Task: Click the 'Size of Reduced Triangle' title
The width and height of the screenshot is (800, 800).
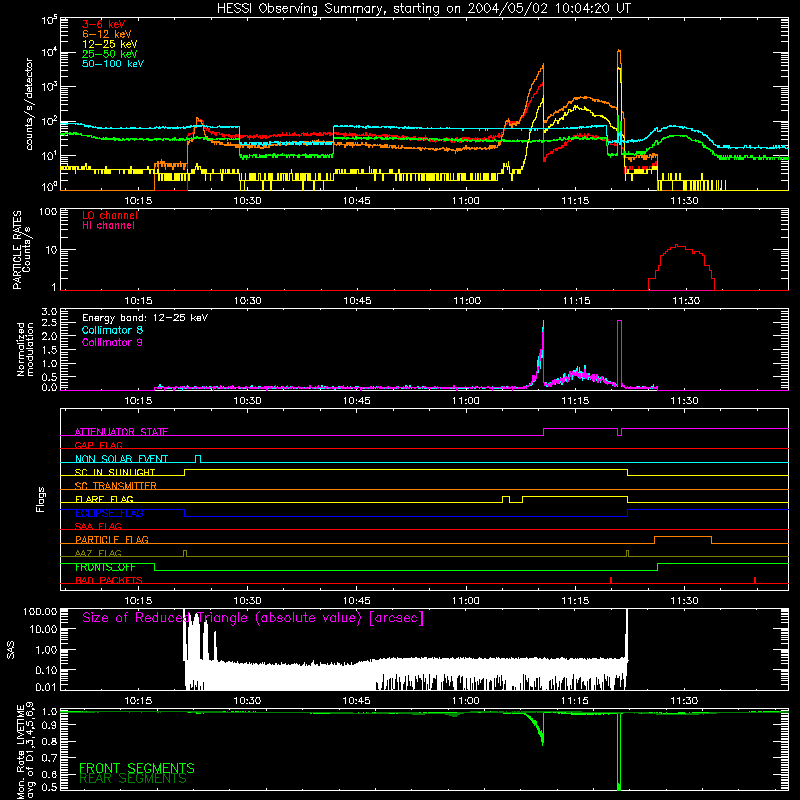Action: pyautogui.click(x=253, y=618)
